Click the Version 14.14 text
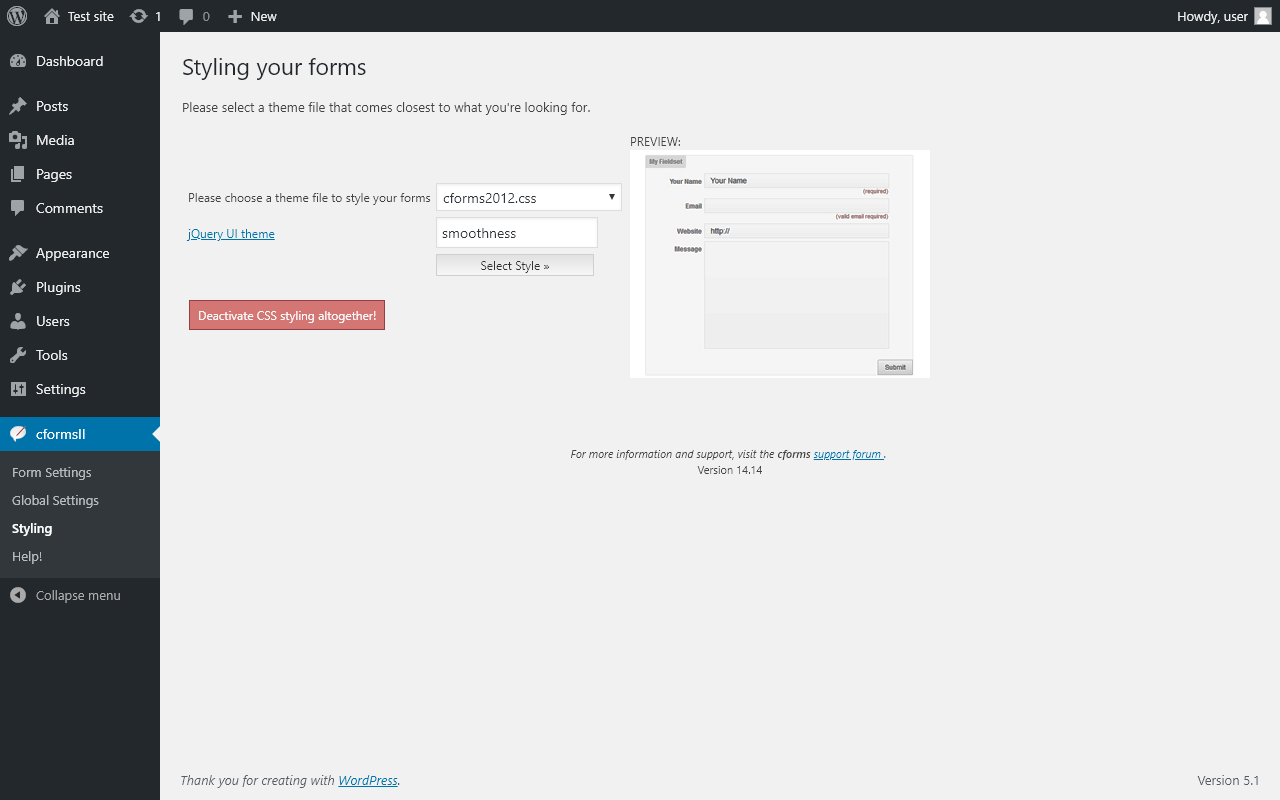The height and width of the screenshot is (800, 1280). click(x=730, y=470)
